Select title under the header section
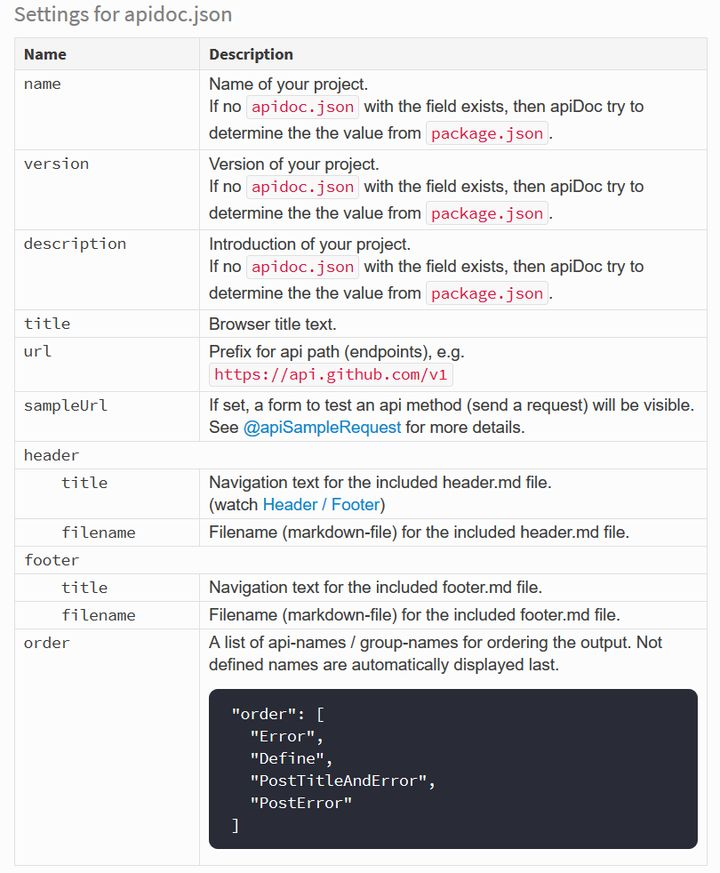Screen dimensions: 720x873 [85, 483]
